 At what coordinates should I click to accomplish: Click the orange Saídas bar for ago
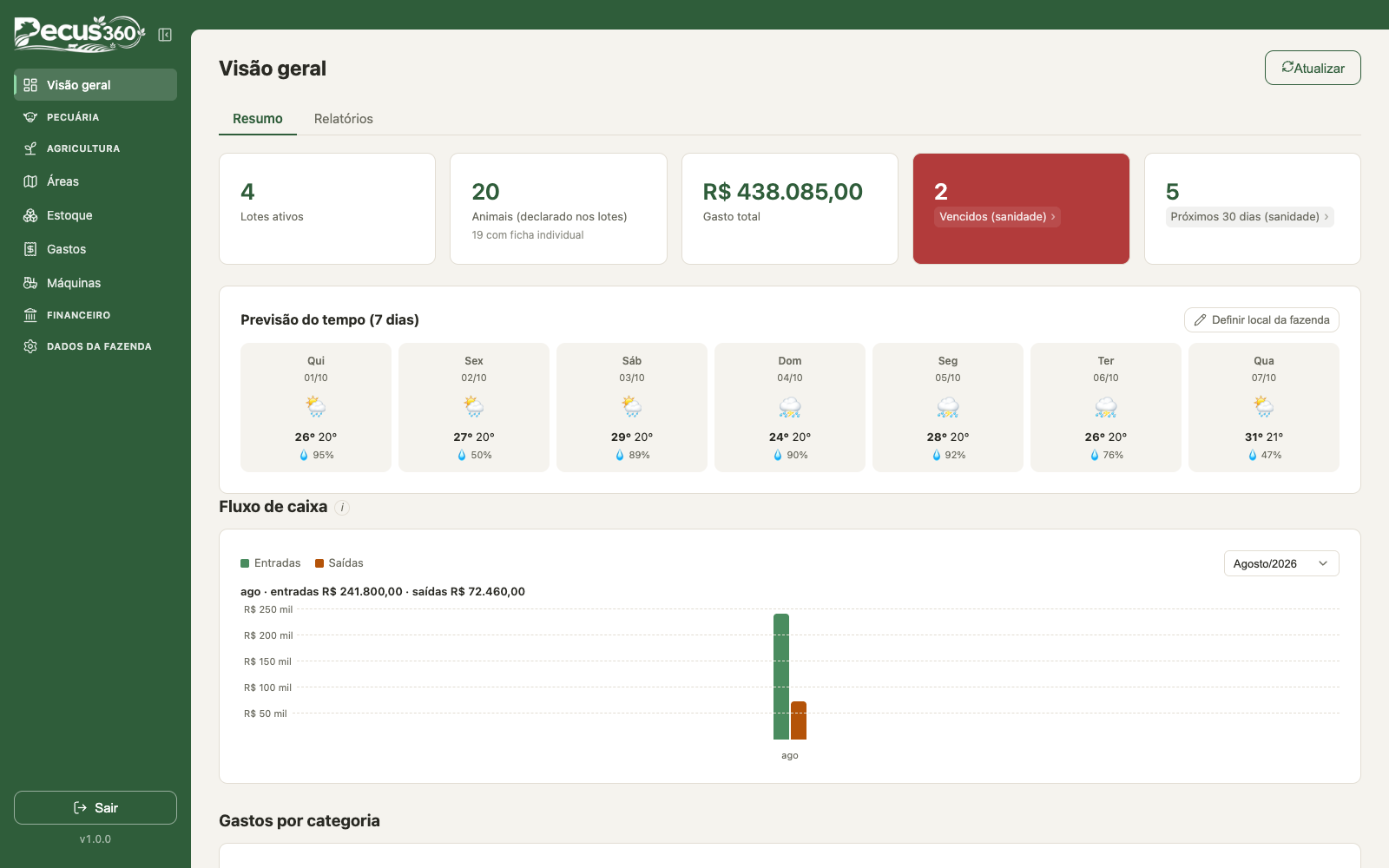799,720
